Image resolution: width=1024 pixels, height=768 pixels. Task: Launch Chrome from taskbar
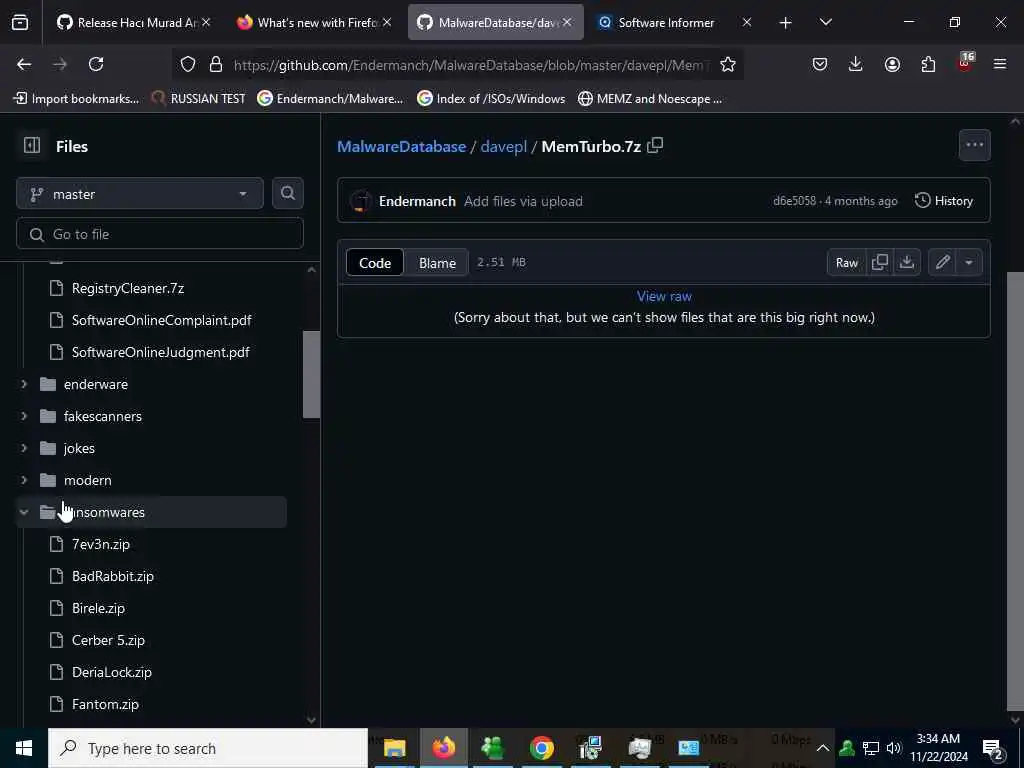(541, 748)
